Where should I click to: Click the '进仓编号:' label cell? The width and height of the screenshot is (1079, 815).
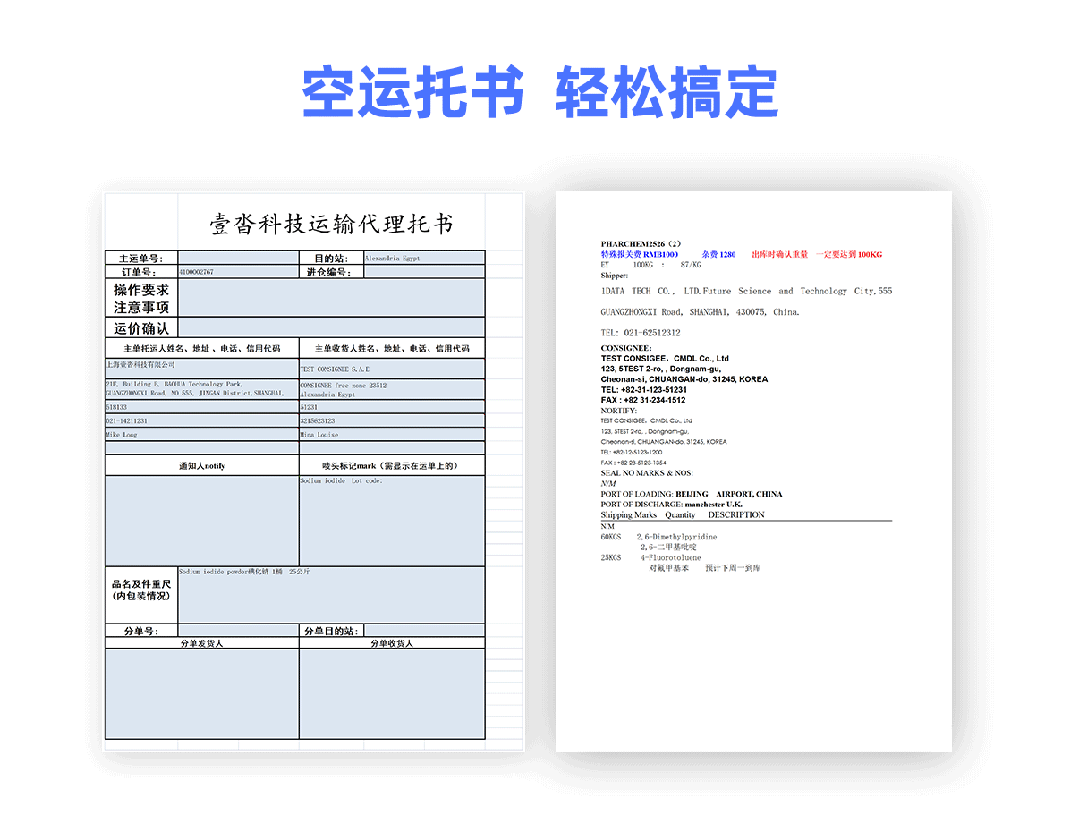(332, 272)
